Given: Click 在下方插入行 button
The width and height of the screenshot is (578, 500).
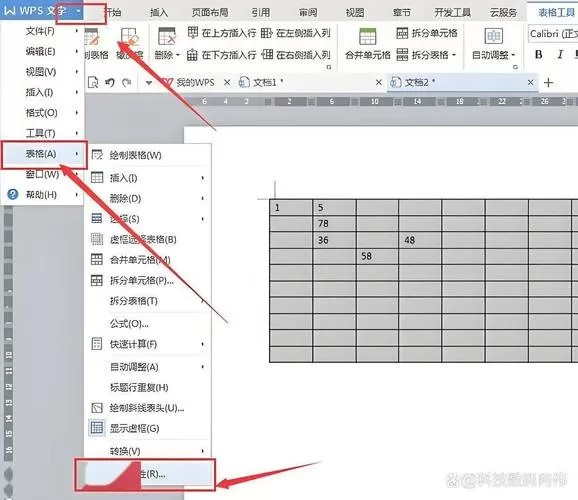Looking at the screenshot, I should (222, 55).
